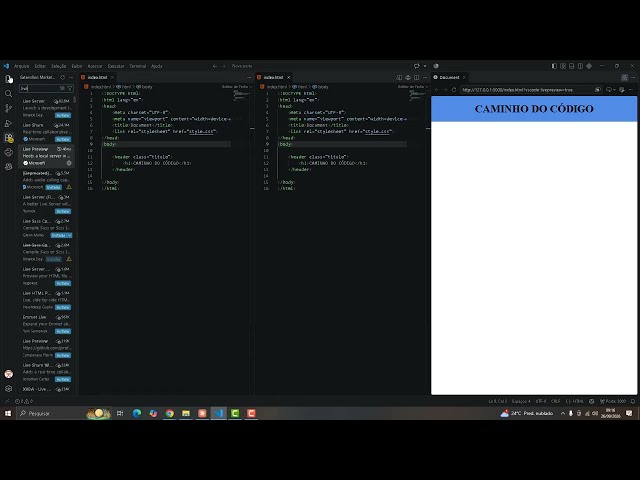Open Google Chrome from the taskbar
The height and width of the screenshot is (480, 640).
point(169,413)
